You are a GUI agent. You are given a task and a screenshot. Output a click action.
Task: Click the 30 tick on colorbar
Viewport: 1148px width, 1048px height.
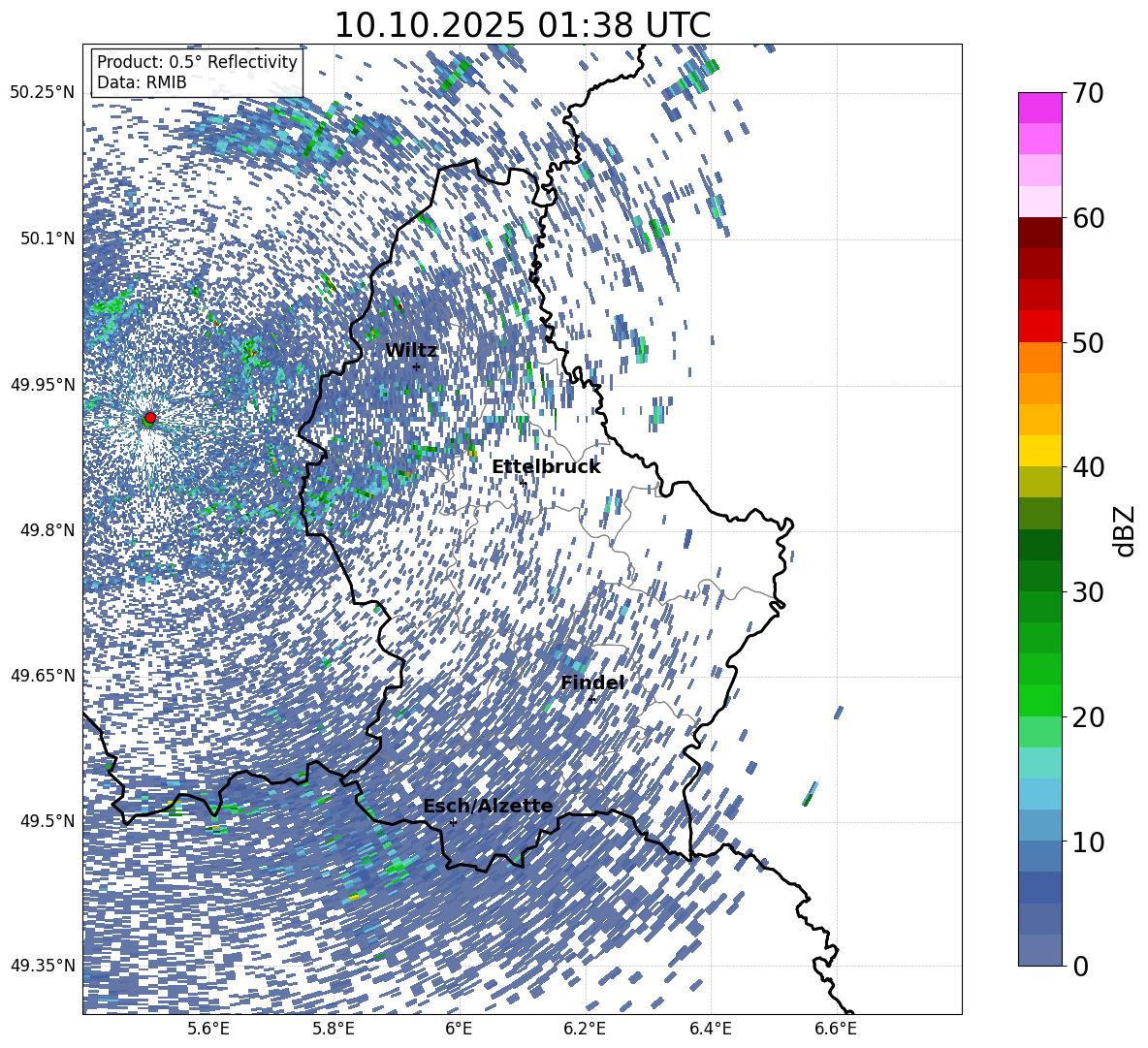click(1088, 591)
